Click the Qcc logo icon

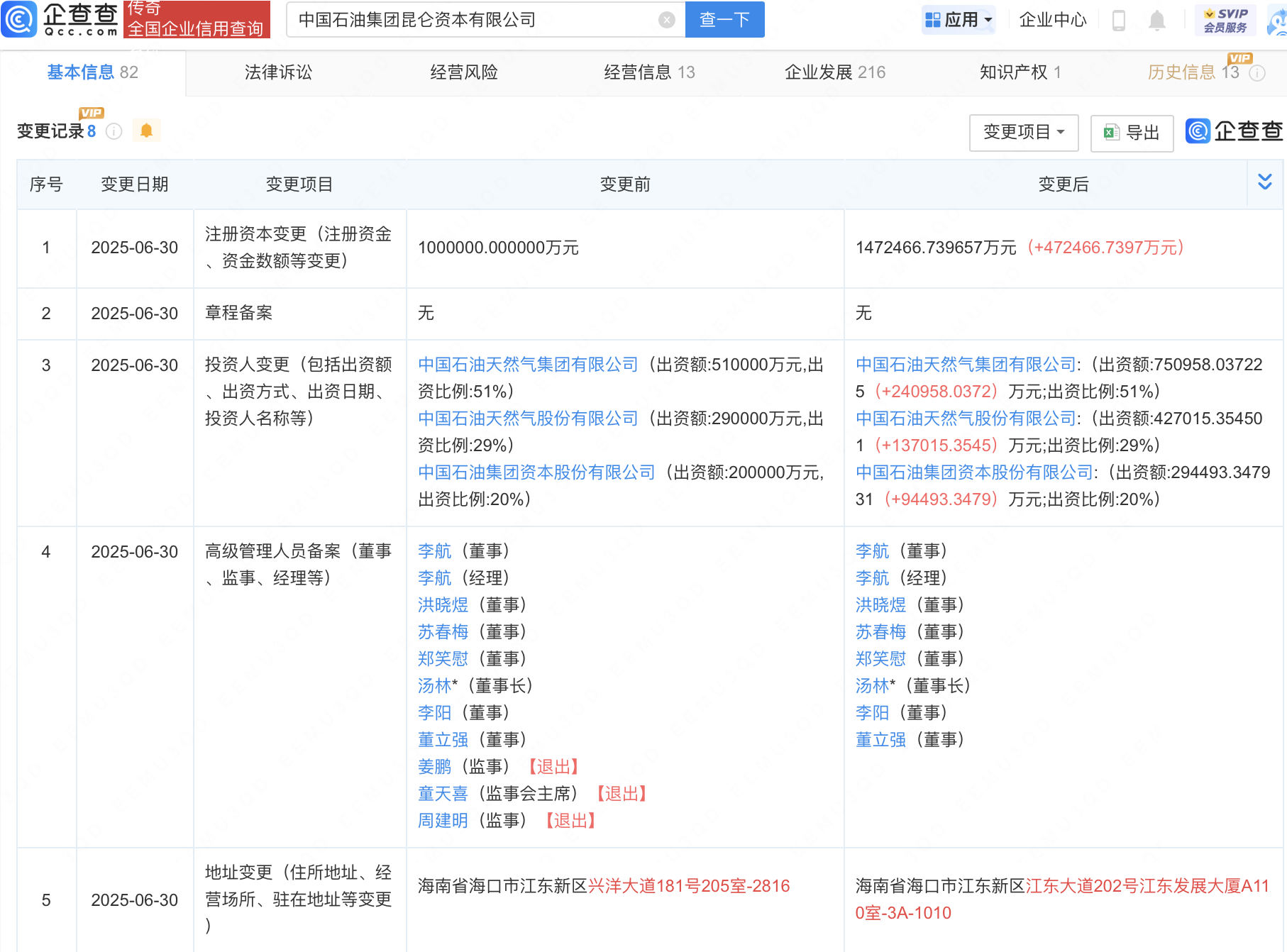(19, 19)
